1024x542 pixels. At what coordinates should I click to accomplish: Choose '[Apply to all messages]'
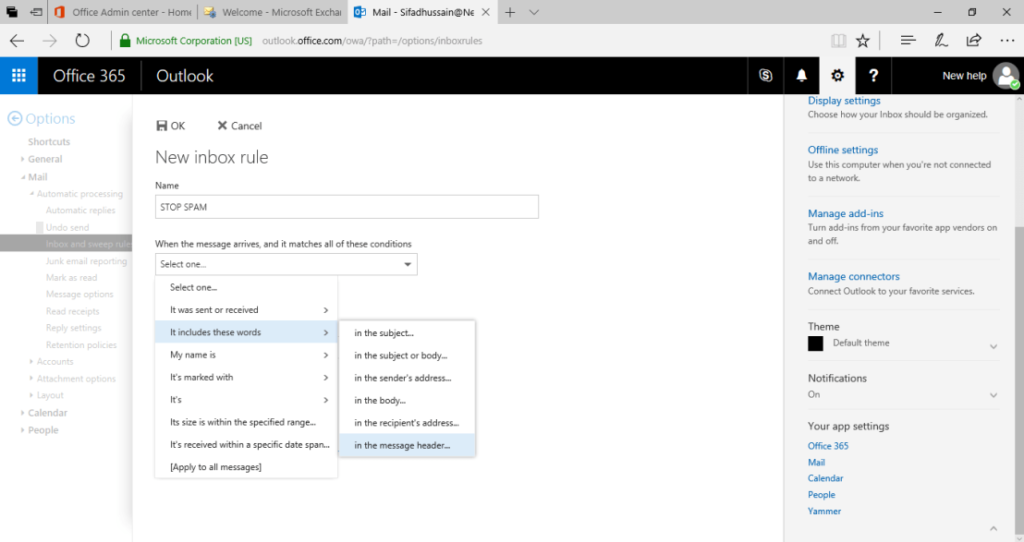[246, 467]
